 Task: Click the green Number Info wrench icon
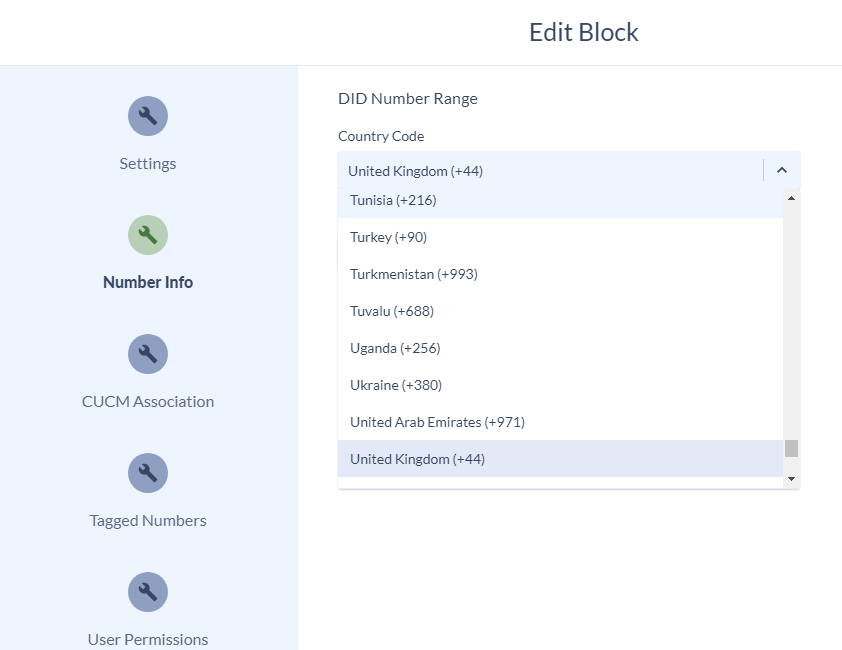[x=148, y=235]
